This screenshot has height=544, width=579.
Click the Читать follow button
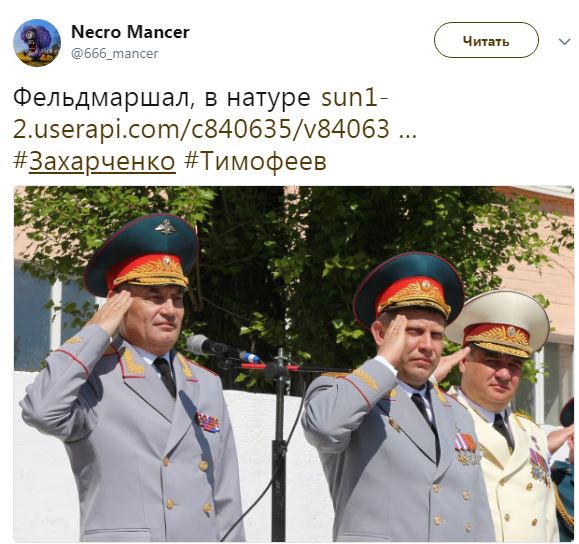click(486, 40)
